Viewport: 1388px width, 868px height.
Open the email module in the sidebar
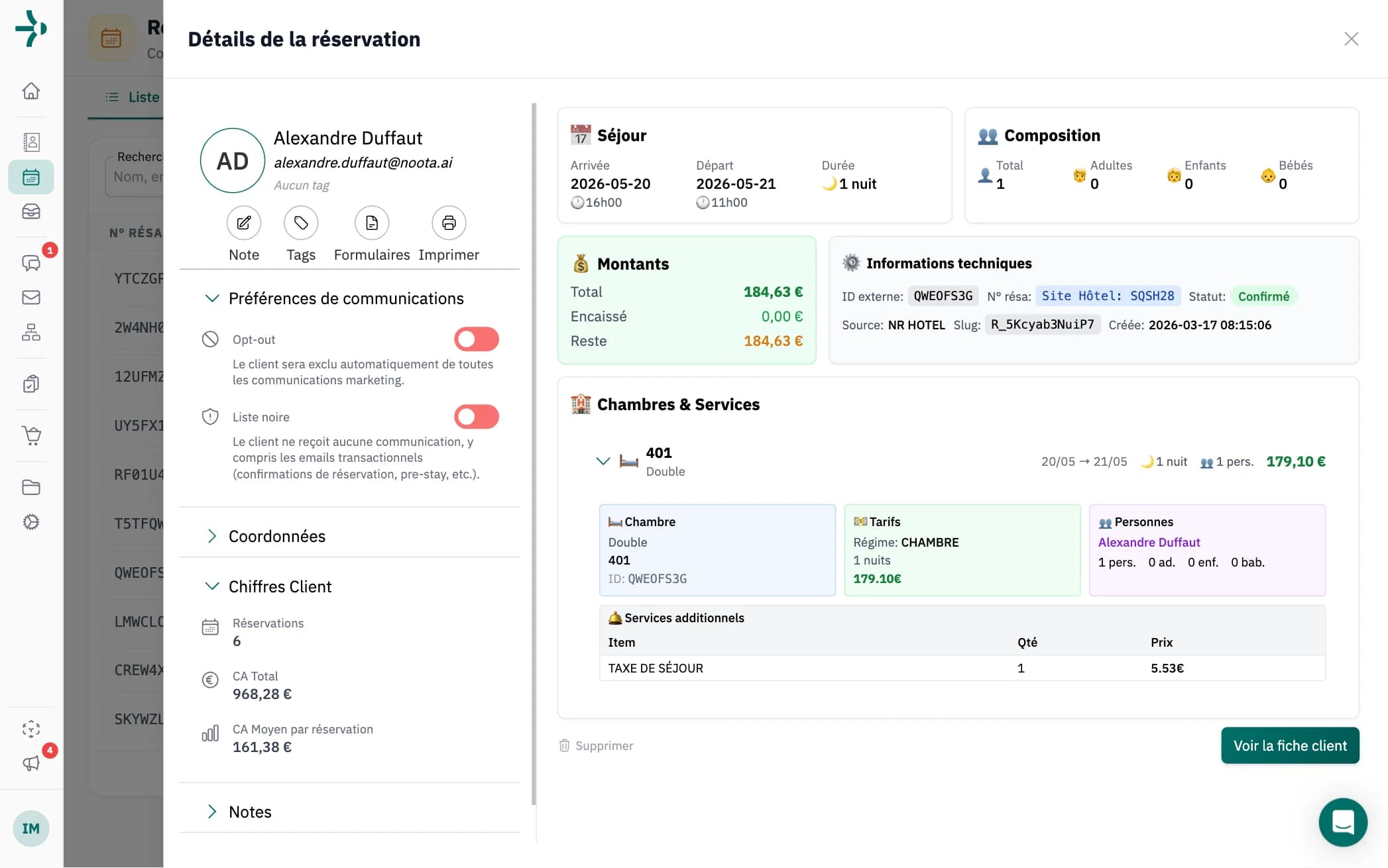(30, 298)
